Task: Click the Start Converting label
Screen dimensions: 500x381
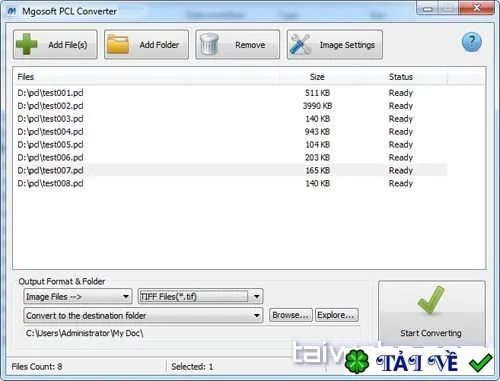Action: pos(431,333)
